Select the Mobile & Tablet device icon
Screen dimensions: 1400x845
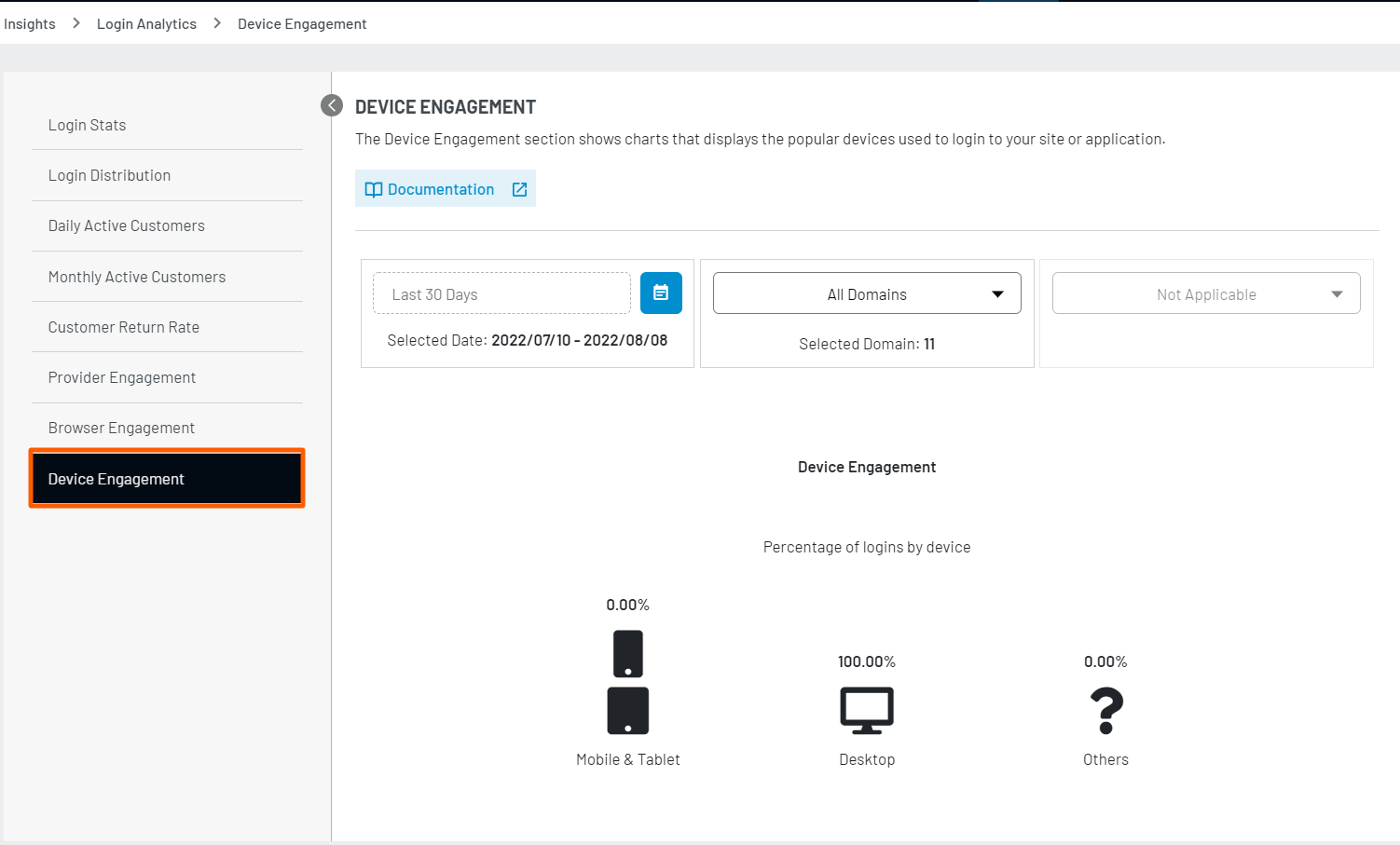tap(627, 683)
